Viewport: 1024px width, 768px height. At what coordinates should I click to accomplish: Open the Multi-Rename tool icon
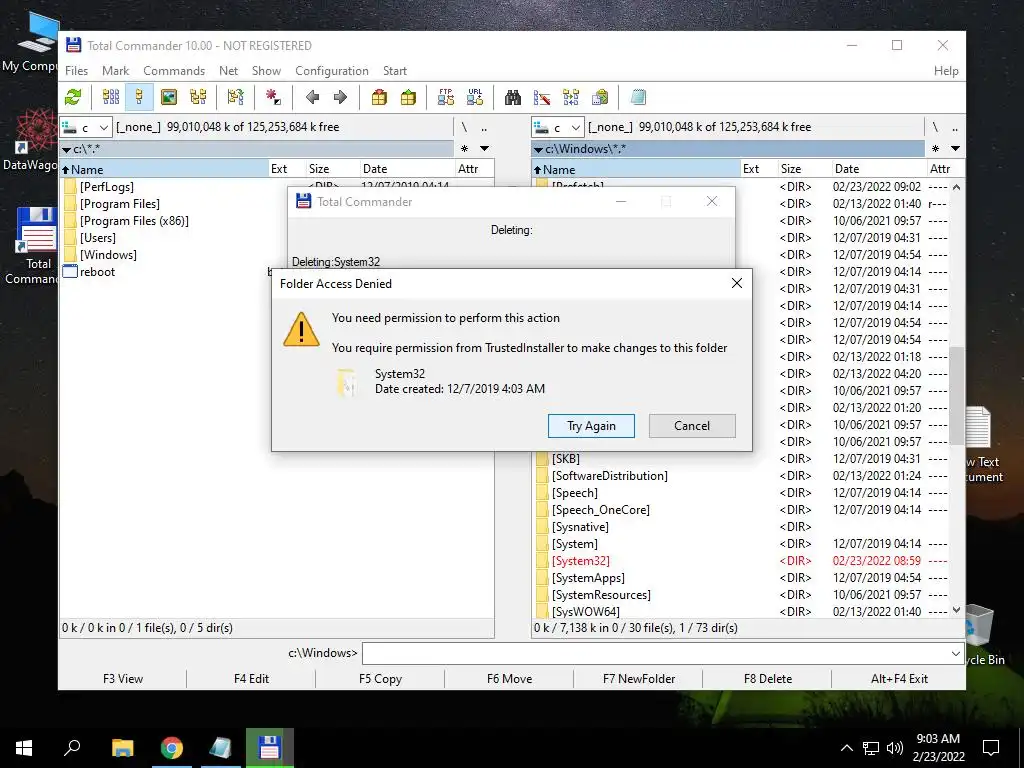point(542,97)
